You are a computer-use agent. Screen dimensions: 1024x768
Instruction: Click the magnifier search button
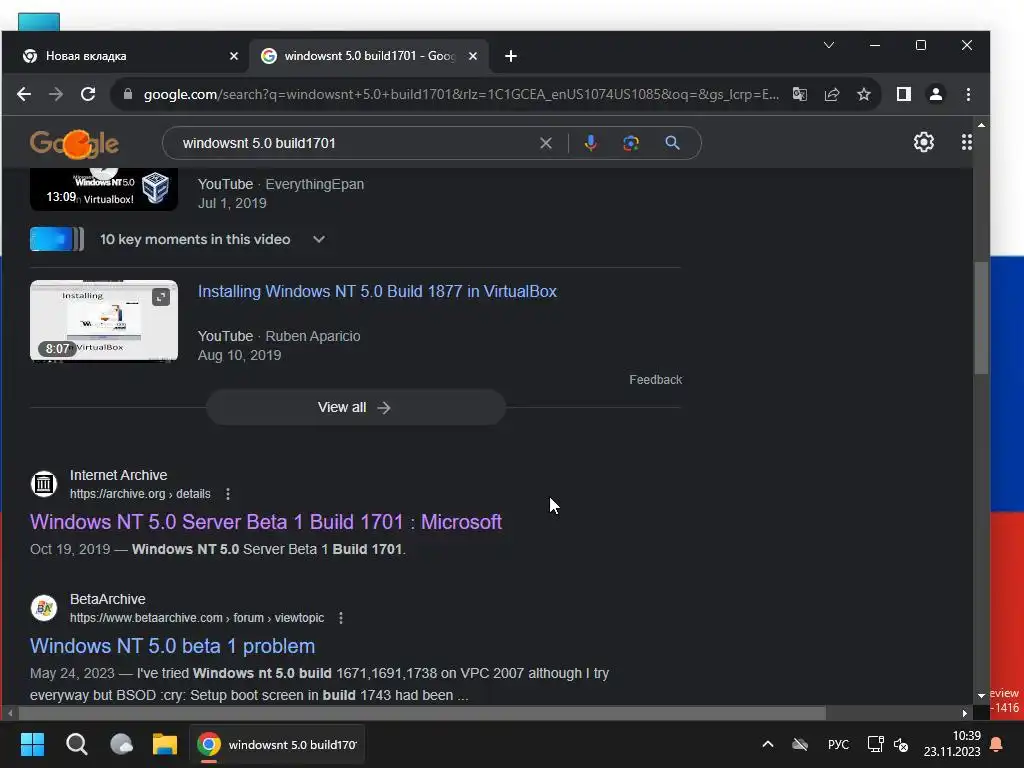[x=672, y=143]
